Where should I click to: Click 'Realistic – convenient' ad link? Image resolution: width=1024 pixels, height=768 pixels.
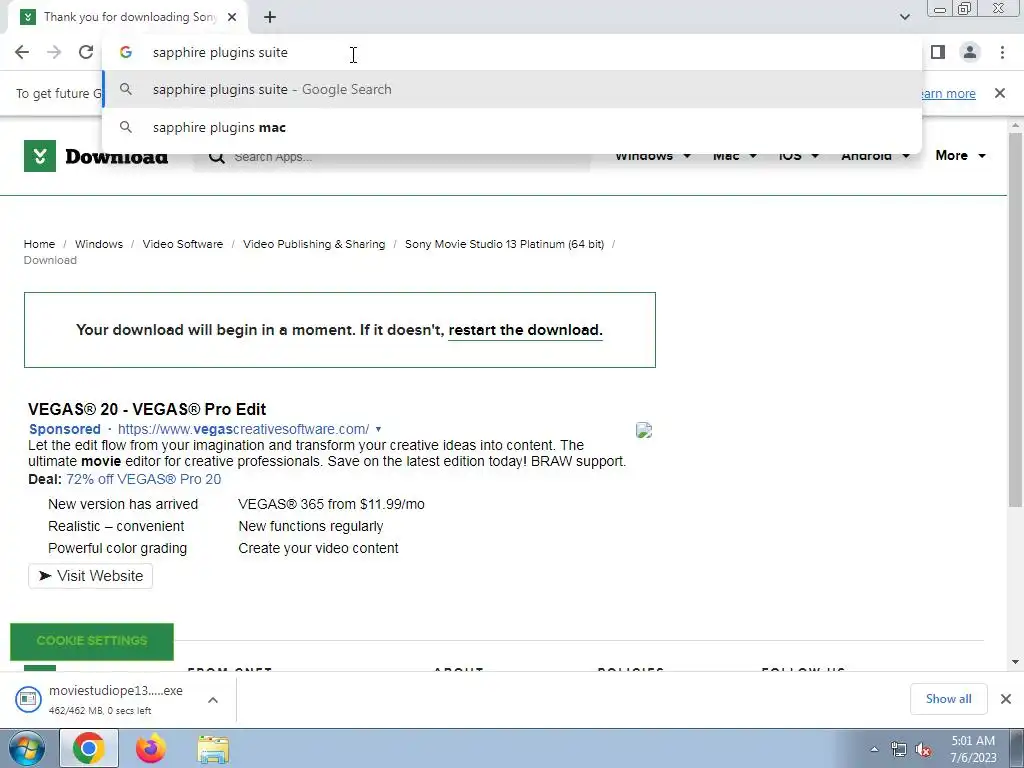pyautogui.click(x=116, y=526)
